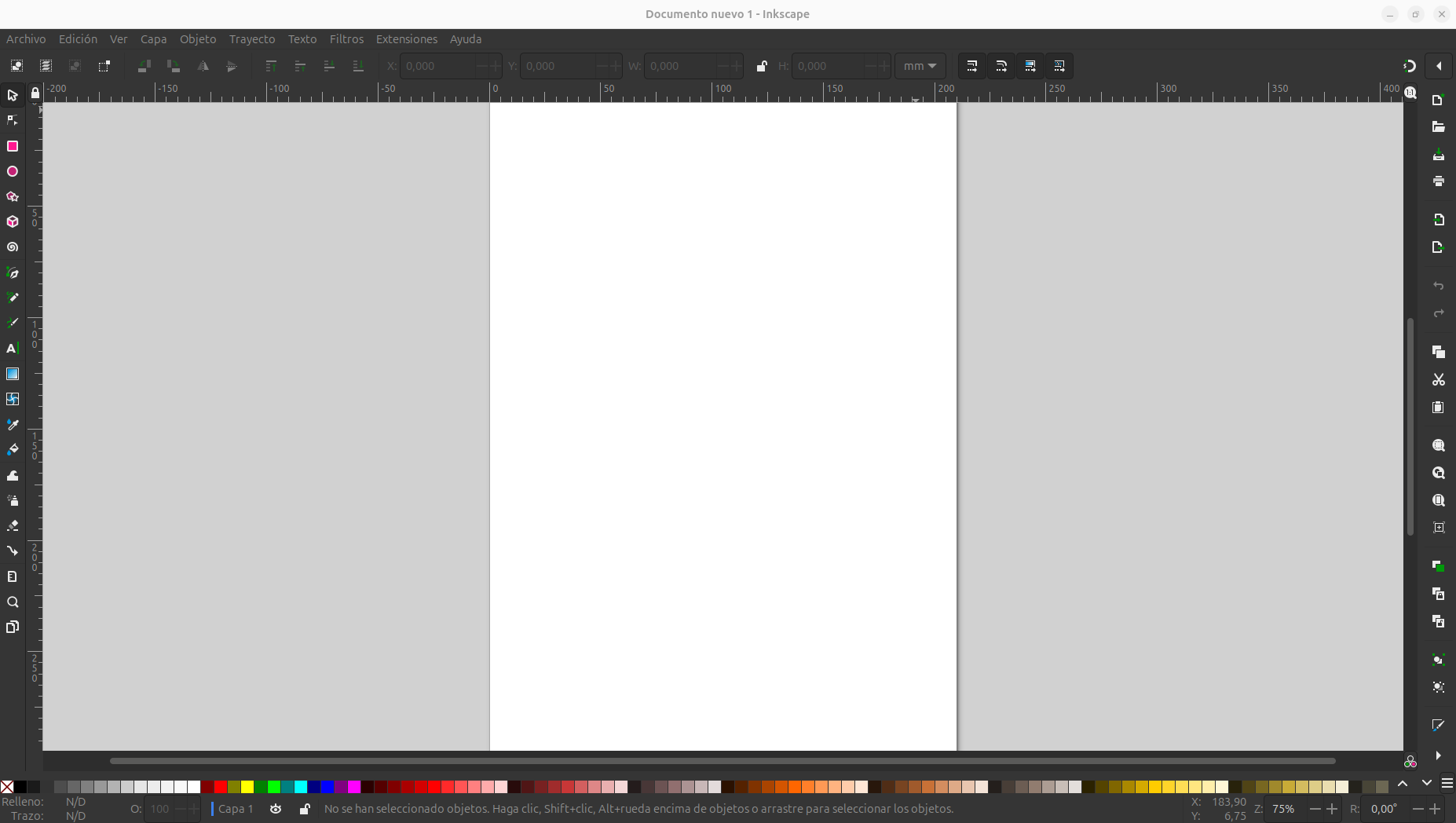This screenshot has width=1456, height=823.
Task: Toggle move patterns with objects
Action: pos(1059,66)
